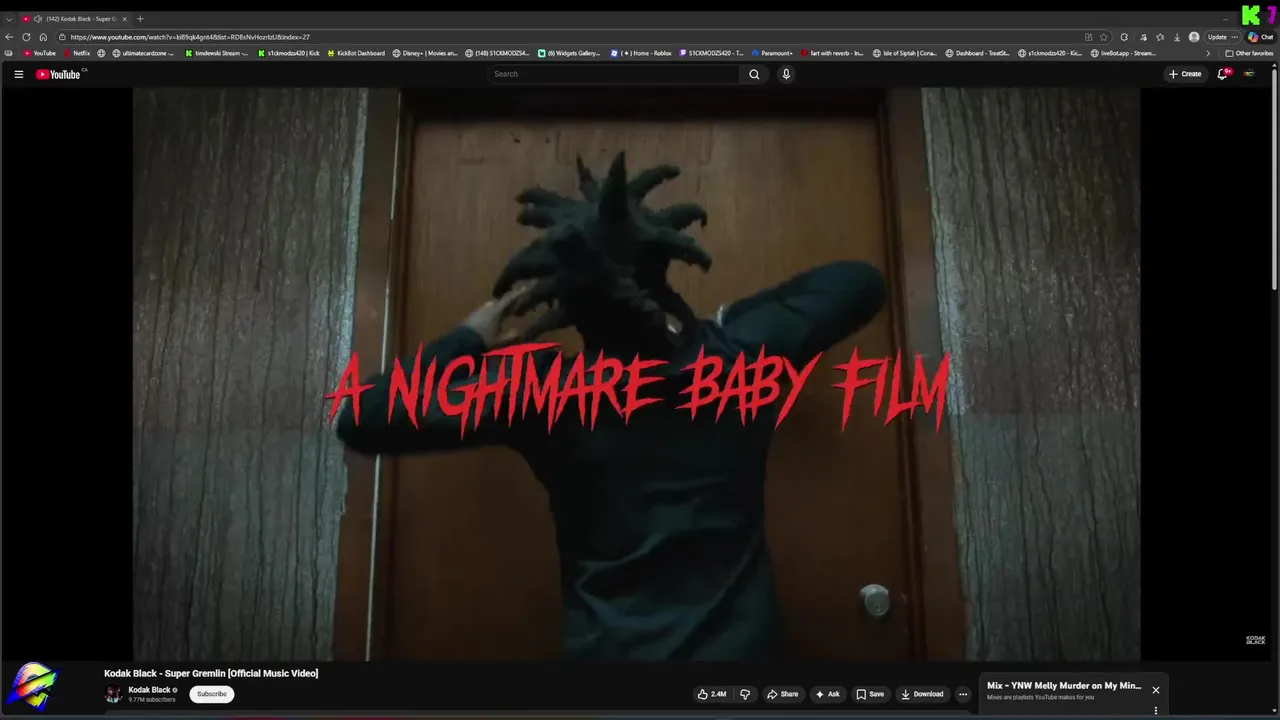This screenshot has height=720, width=1280.
Task: Open browser profile avatar
Action: pos(1194,37)
